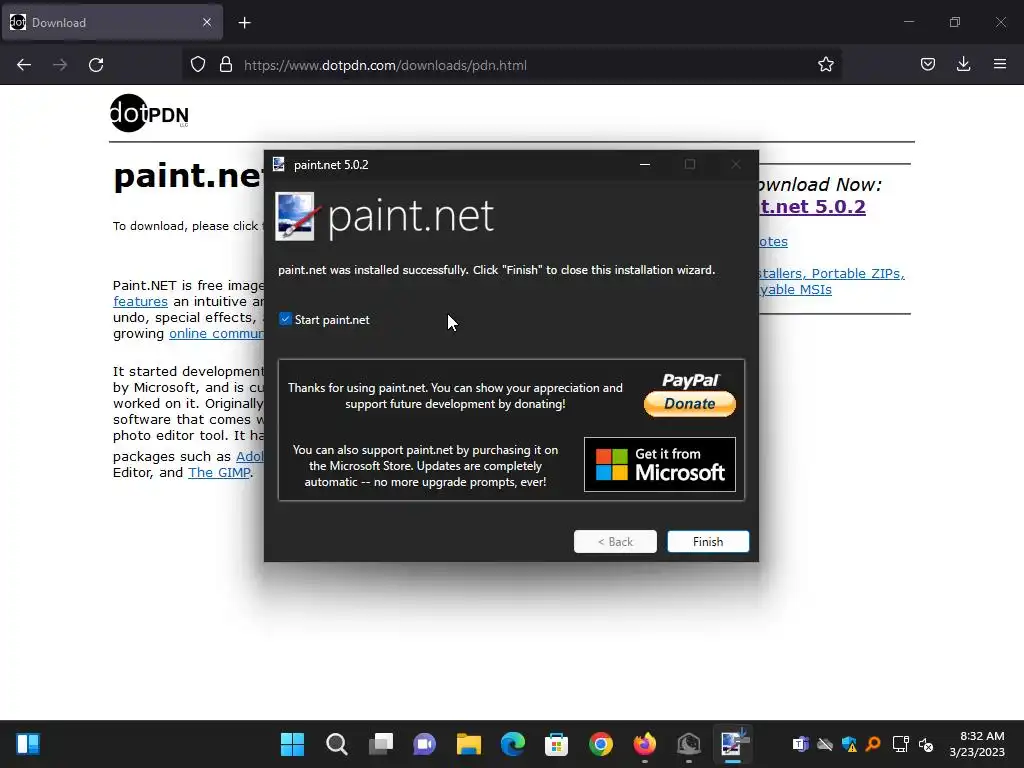The width and height of the screenshot is (1024, 768).
Task: Switch to Firefox in taskbar
Action: point(645,744)
